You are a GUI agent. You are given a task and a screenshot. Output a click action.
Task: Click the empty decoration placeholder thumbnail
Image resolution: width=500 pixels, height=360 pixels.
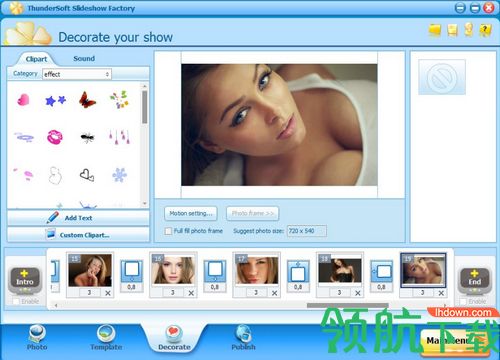[x=442, y=77]
